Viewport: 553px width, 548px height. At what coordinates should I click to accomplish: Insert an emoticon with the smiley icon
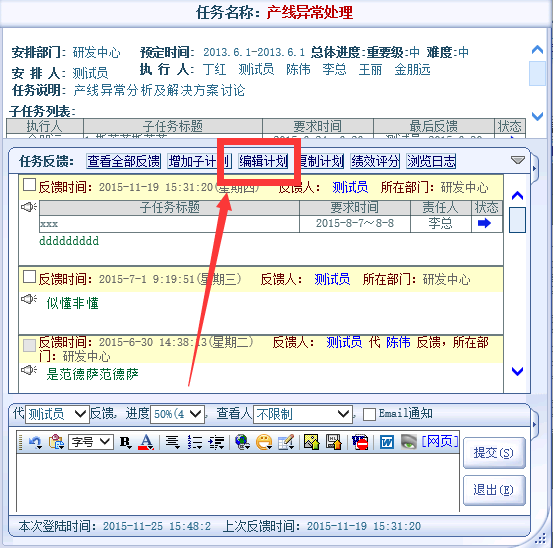(264, 442)
